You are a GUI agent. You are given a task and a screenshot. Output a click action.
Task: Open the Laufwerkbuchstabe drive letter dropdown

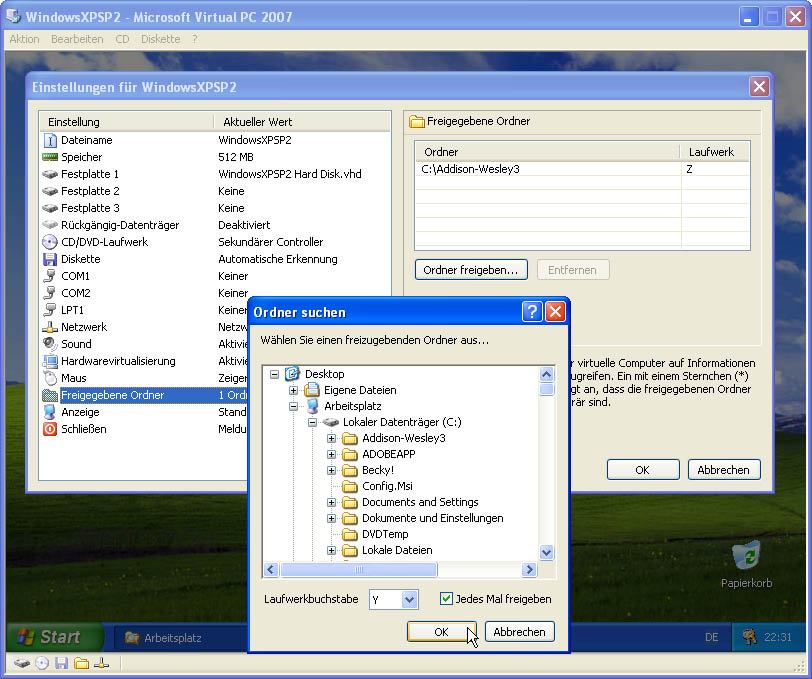click(x=409, y=600)
